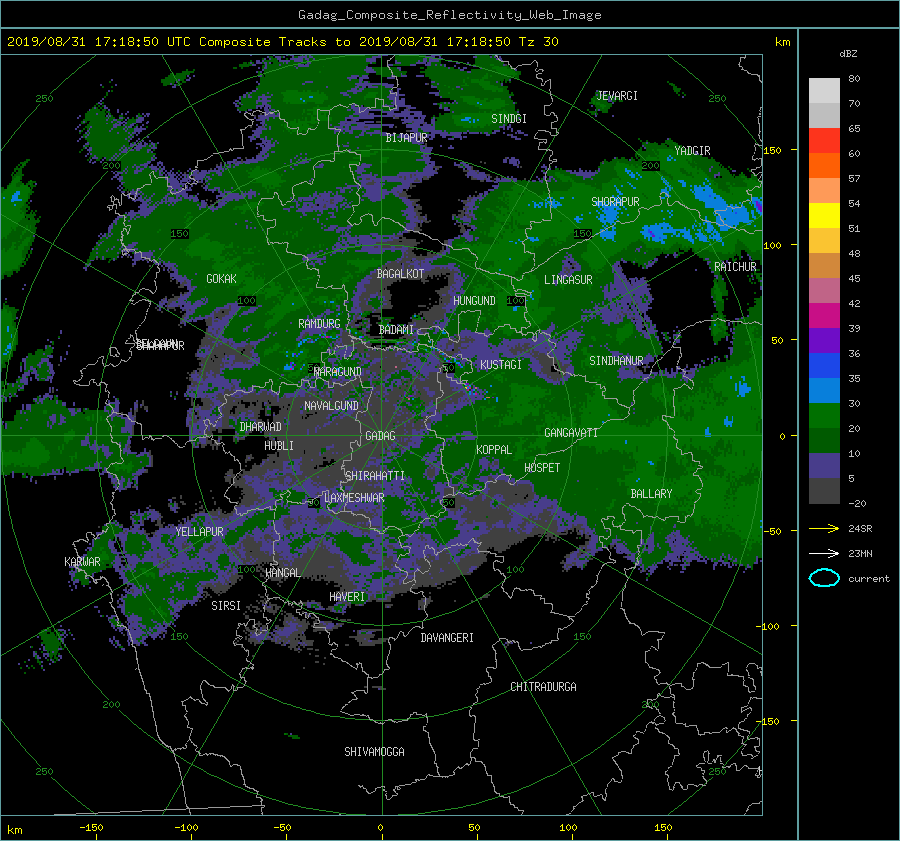Click the RAICHUR city label
900x841 pixels.
(735, 266)
